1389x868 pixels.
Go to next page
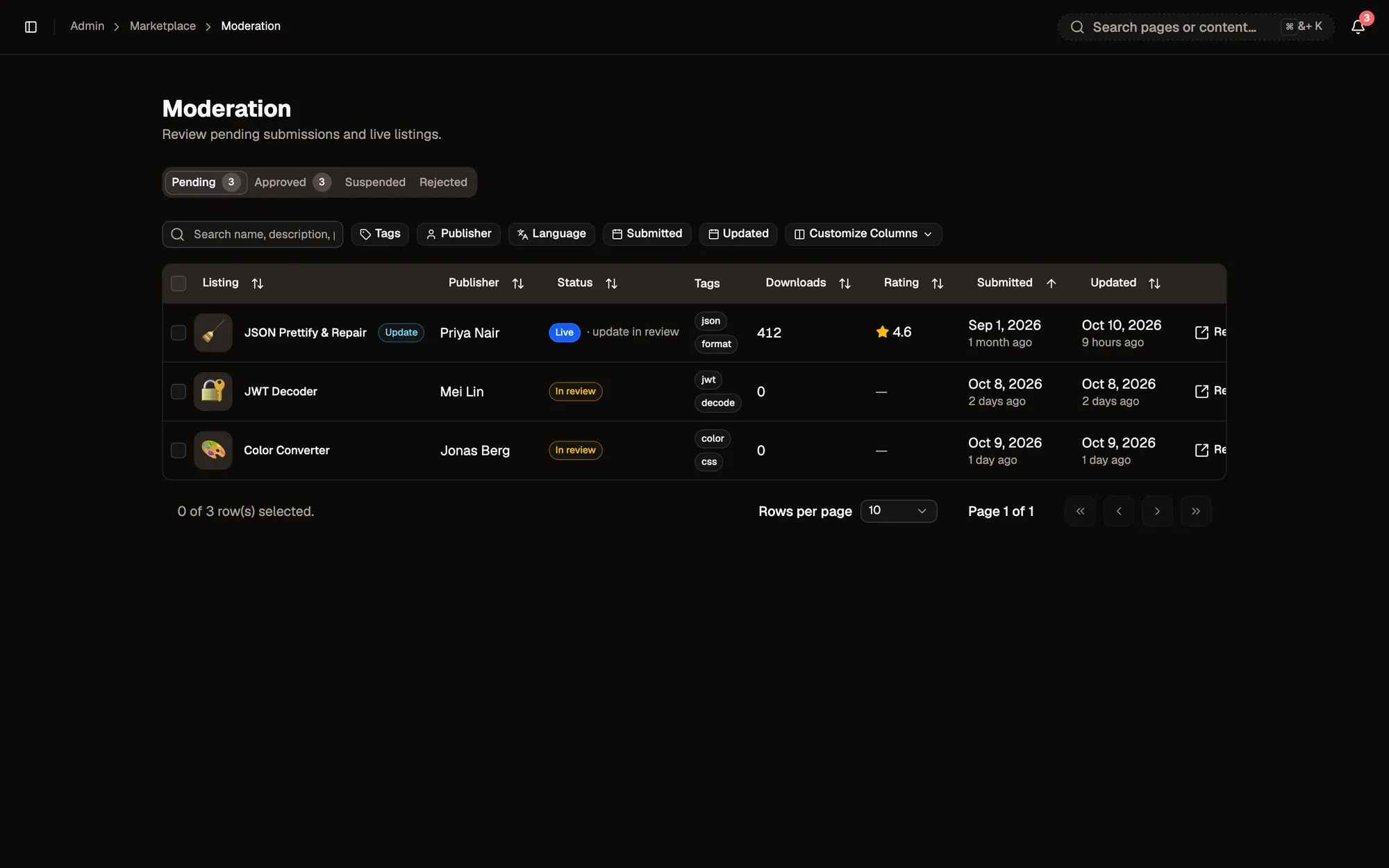[x=1157, y=511]
